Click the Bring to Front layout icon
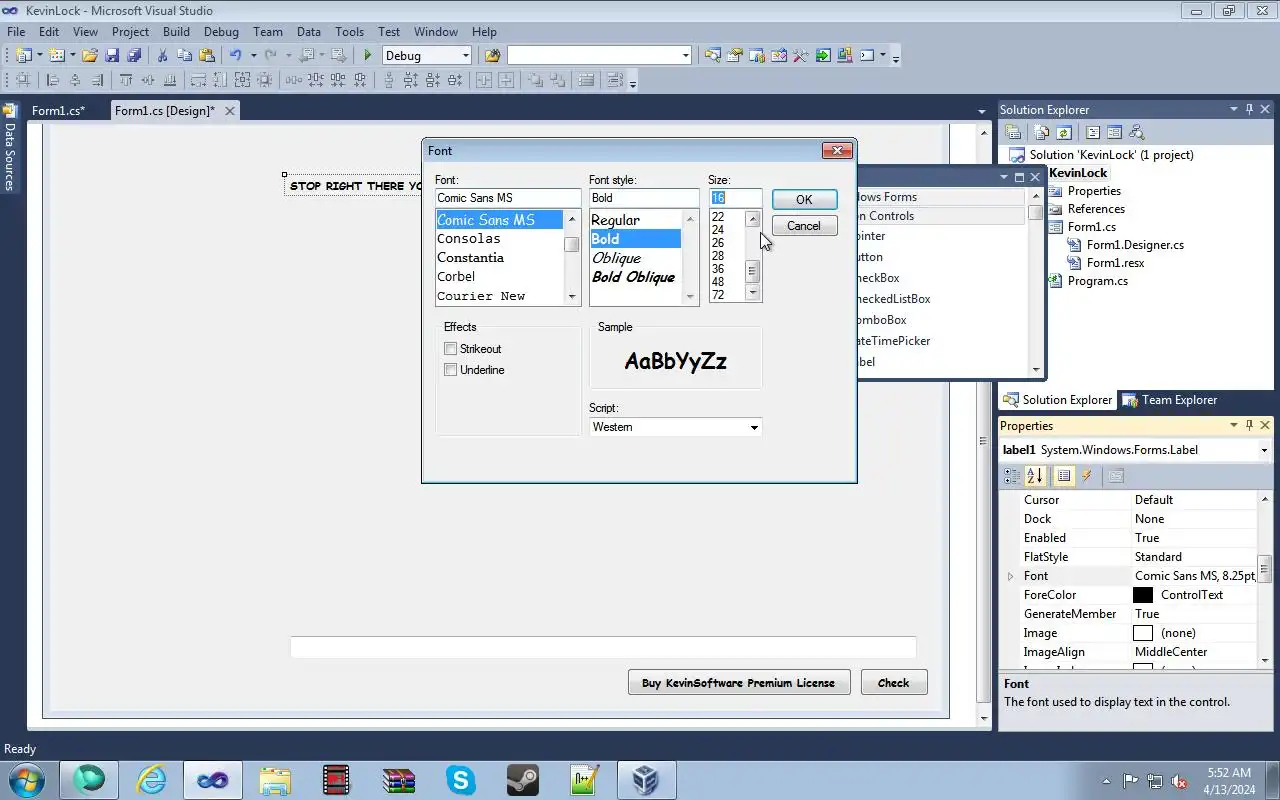Image resolution: width=1280 pixels, height=800 pixels. [536, 80]
